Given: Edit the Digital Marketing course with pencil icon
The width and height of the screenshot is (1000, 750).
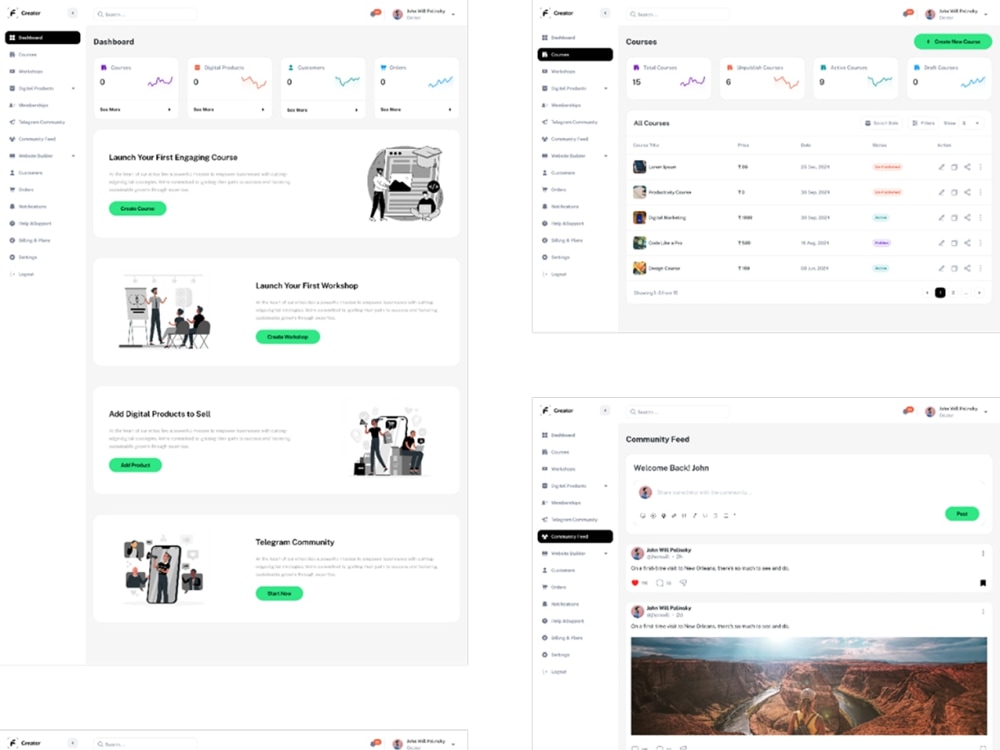Looking at the screenshot, I should (941, 217).
